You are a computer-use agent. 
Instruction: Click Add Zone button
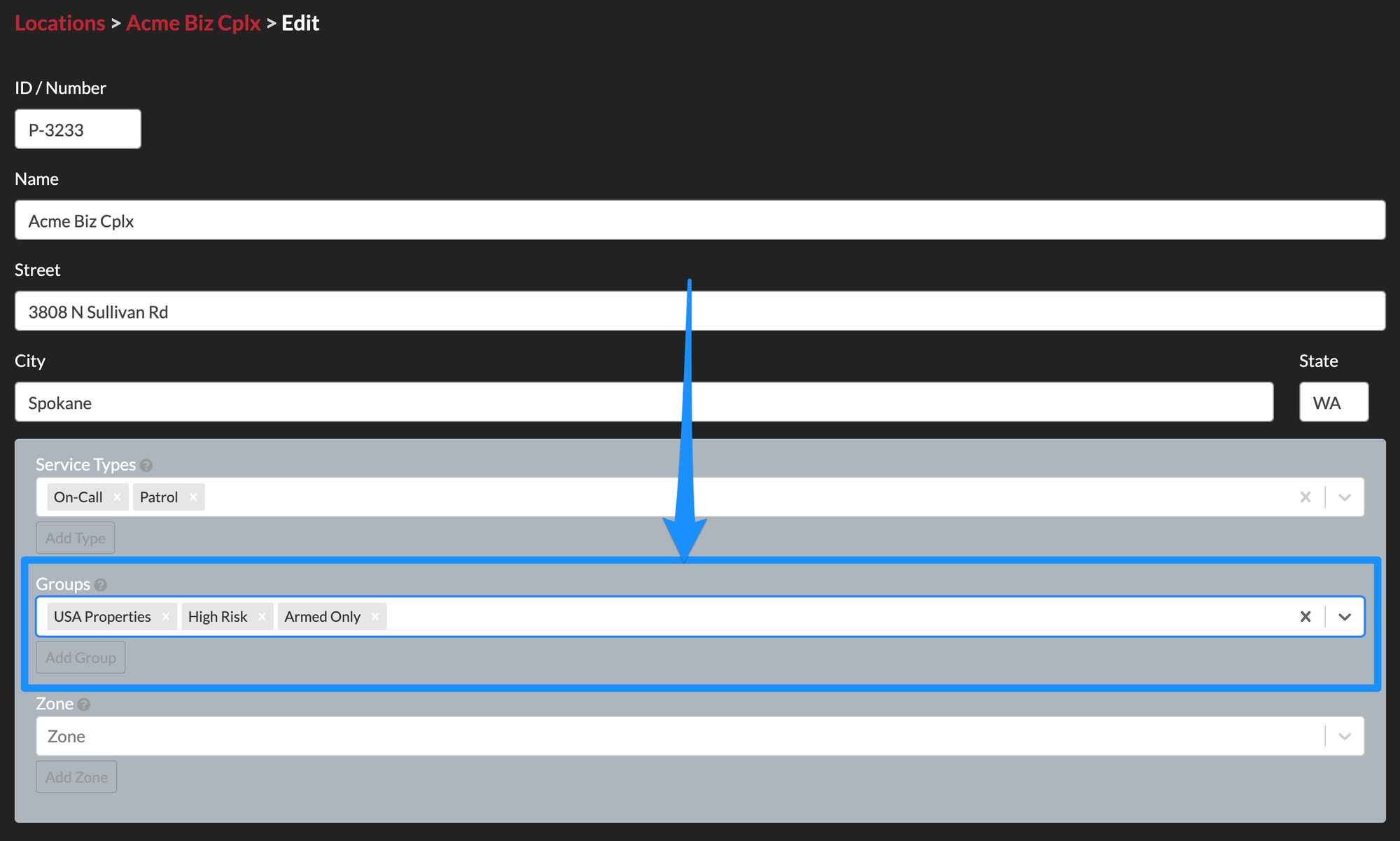[x=77, y=776]
